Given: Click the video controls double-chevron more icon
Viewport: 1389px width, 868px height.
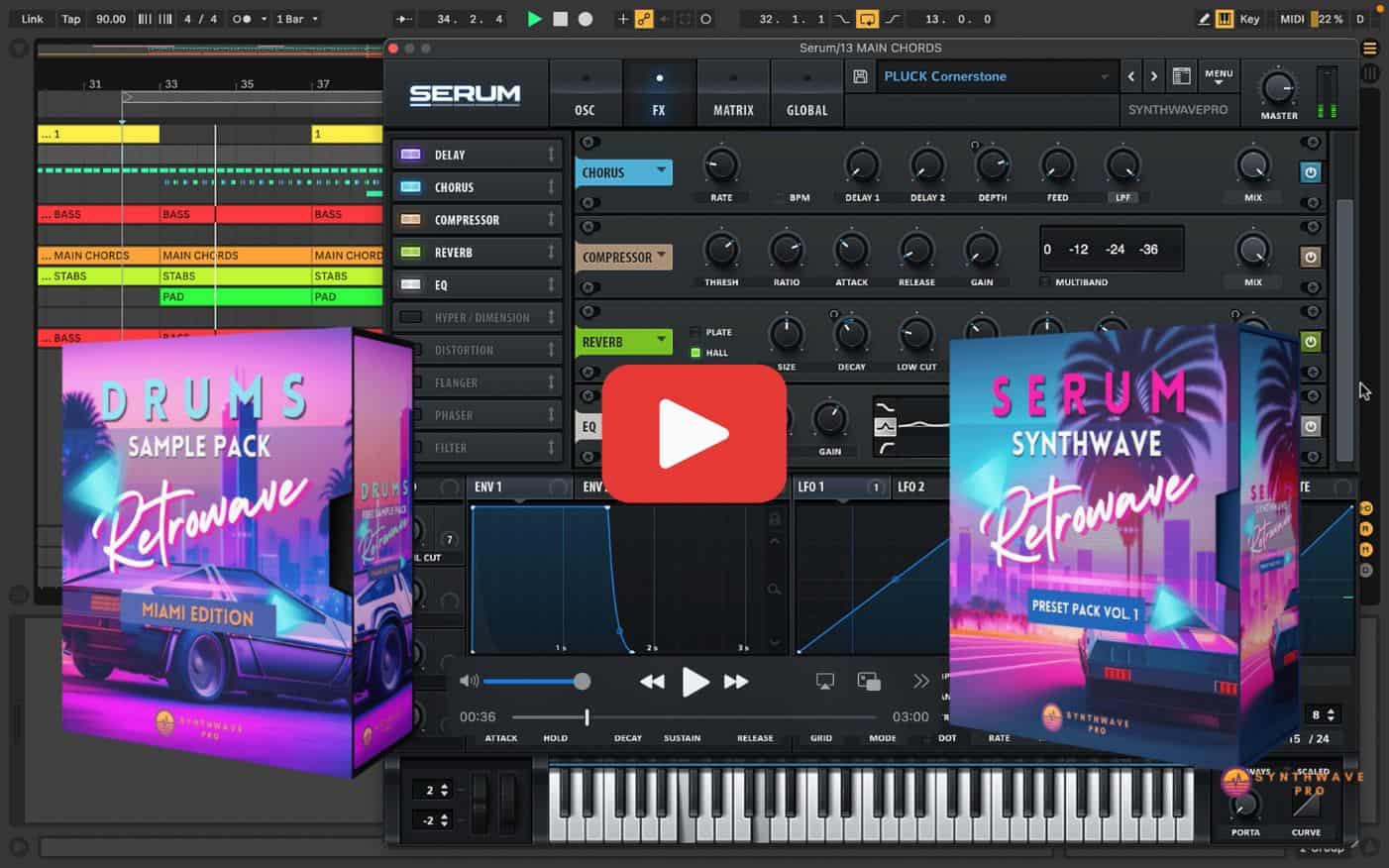Looking at the screenshot, I should (921, 681).
